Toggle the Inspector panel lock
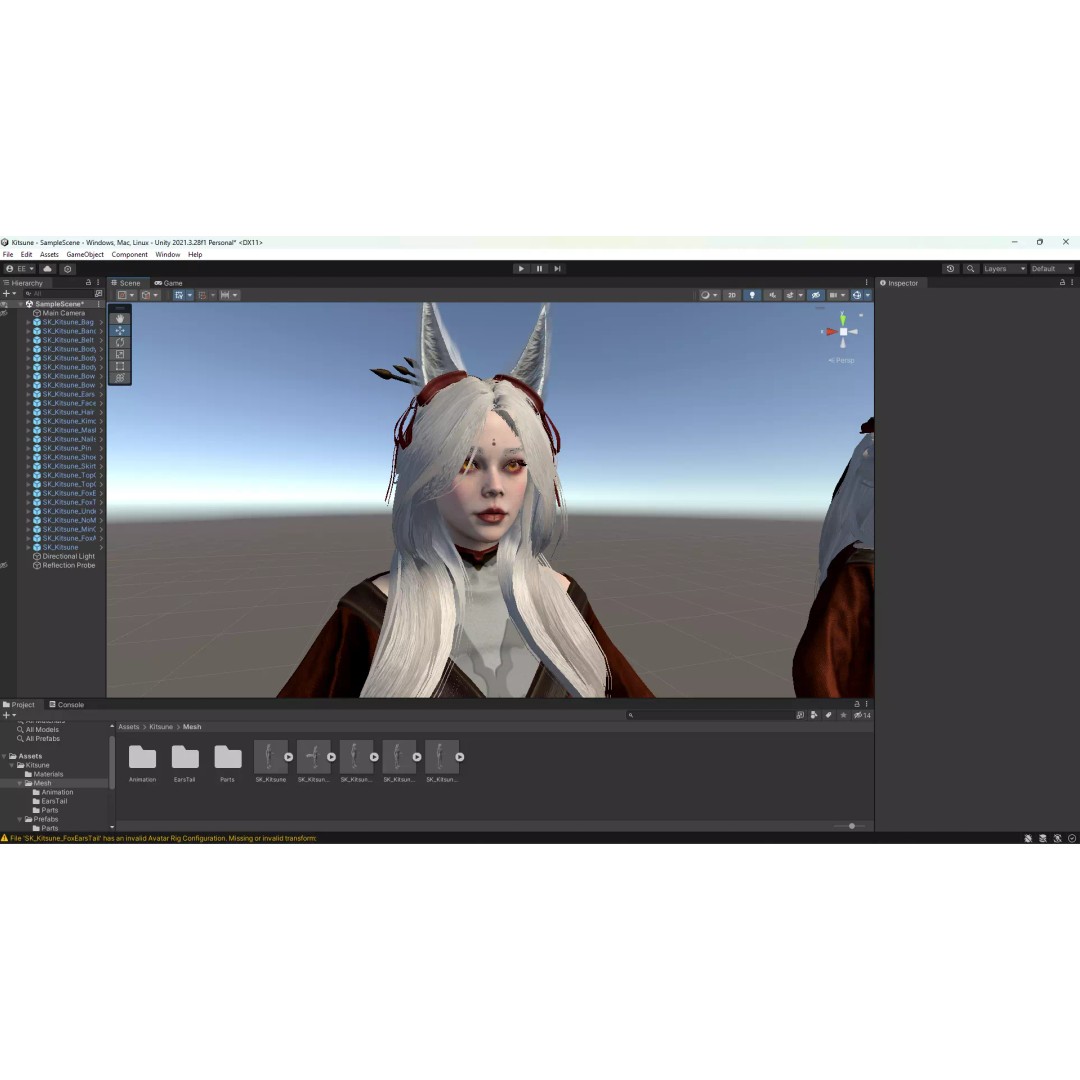Viewport: 1080px width, 1080px height. click(x=1062, y=282)
